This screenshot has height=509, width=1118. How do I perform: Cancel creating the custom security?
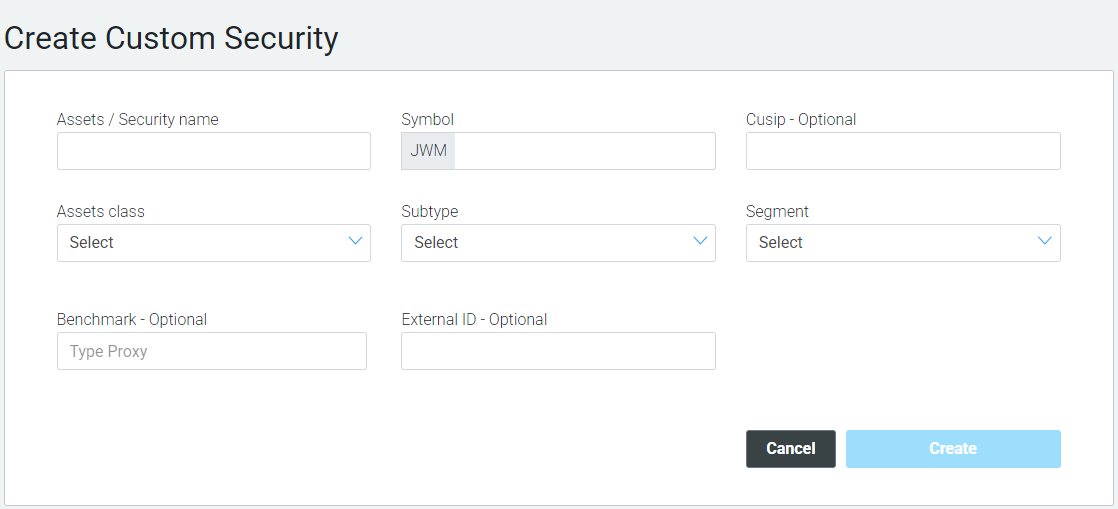coord(791,449)
